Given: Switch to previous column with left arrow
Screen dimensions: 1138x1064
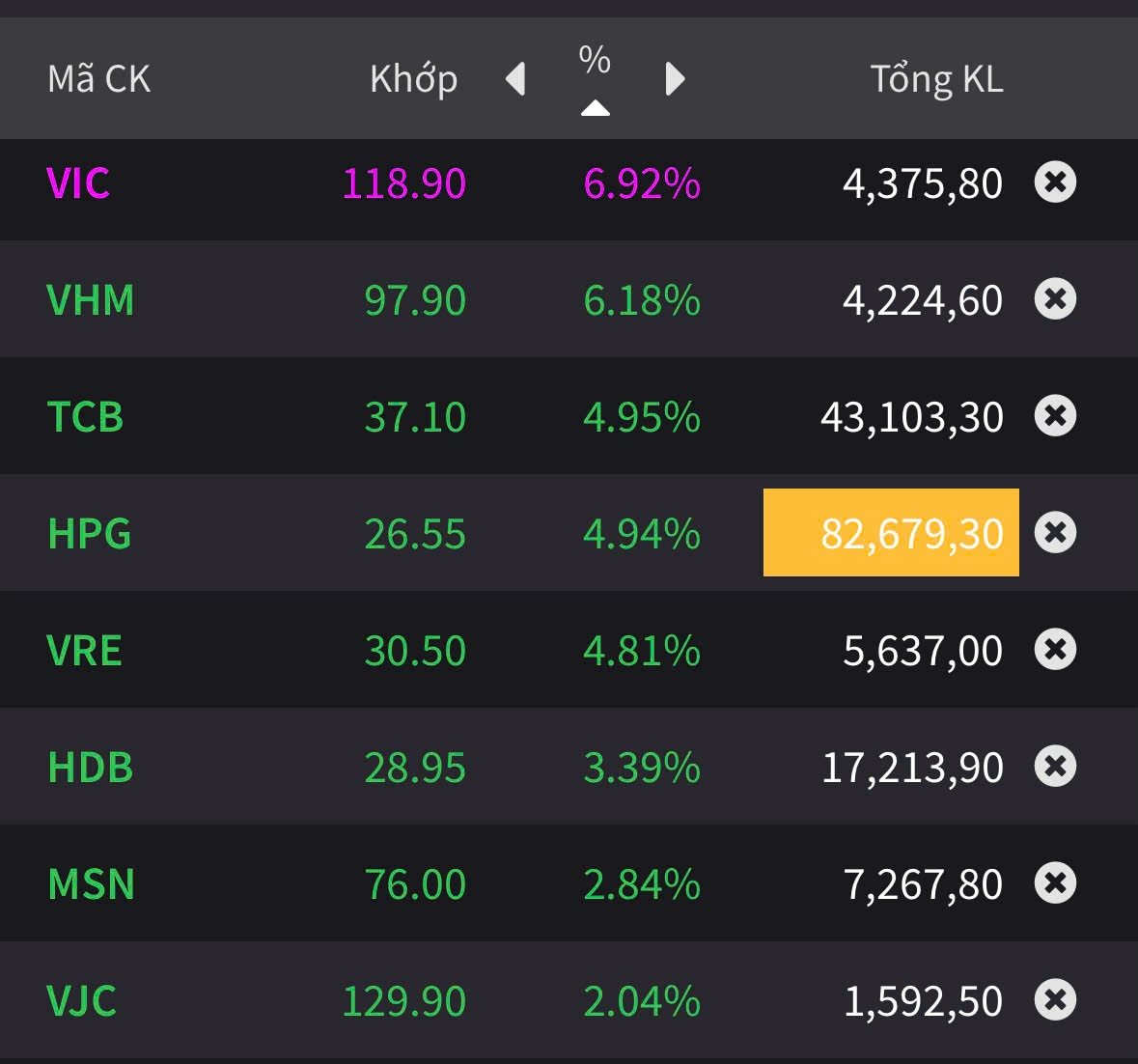Looking at the screenshot, I should tap(516, 79).
